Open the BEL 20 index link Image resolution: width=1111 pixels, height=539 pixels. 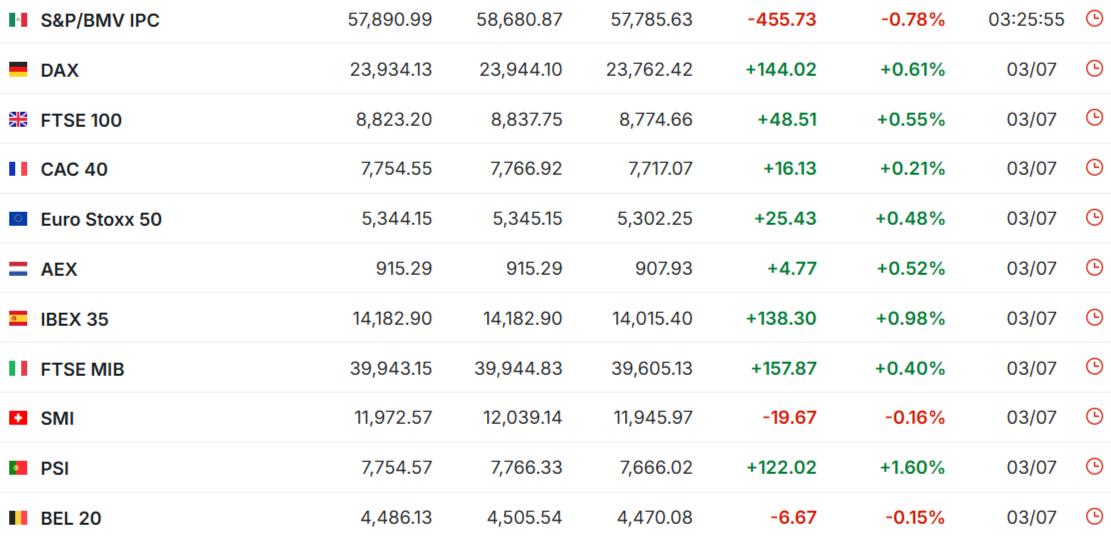(71, 518)
